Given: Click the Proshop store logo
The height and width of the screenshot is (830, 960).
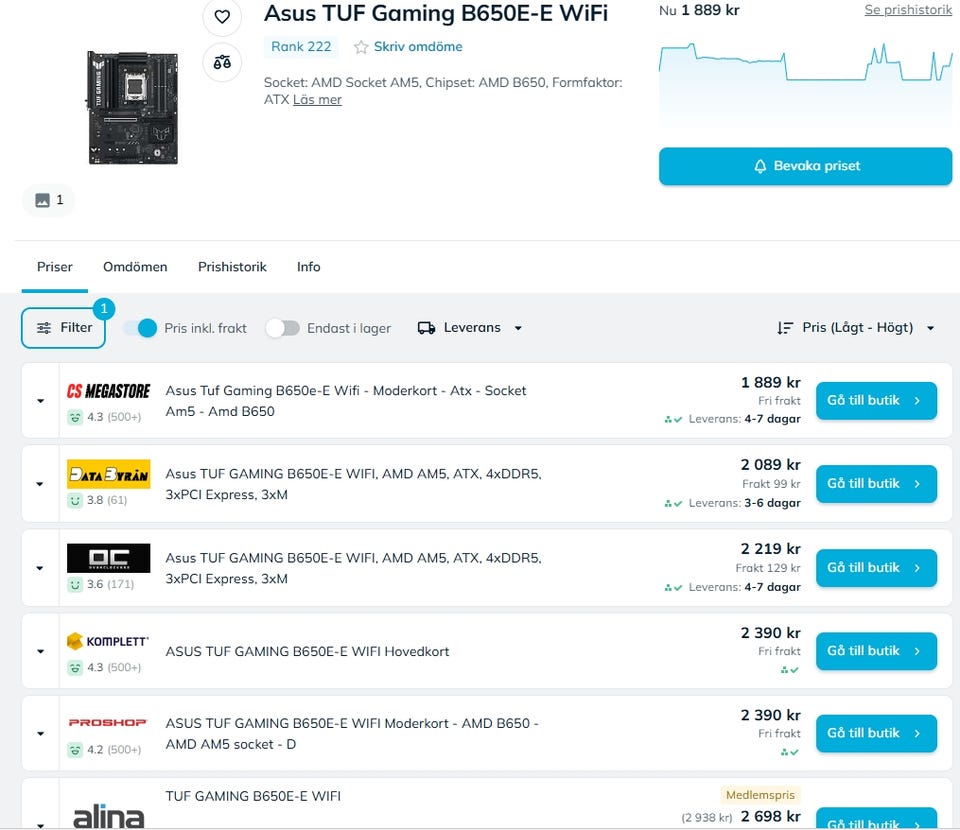Looking at the screenshot, I should click(x=108, y=723).
